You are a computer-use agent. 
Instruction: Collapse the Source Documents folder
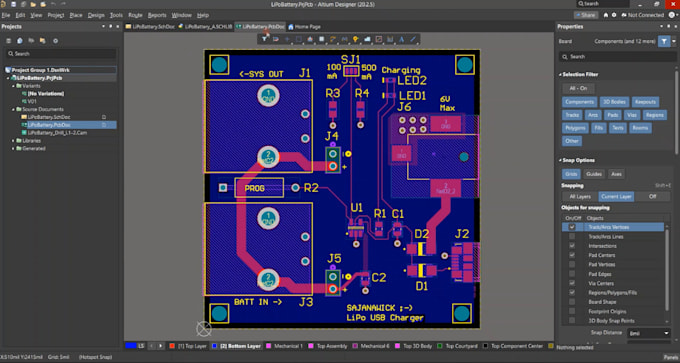(x=13, y=110)
